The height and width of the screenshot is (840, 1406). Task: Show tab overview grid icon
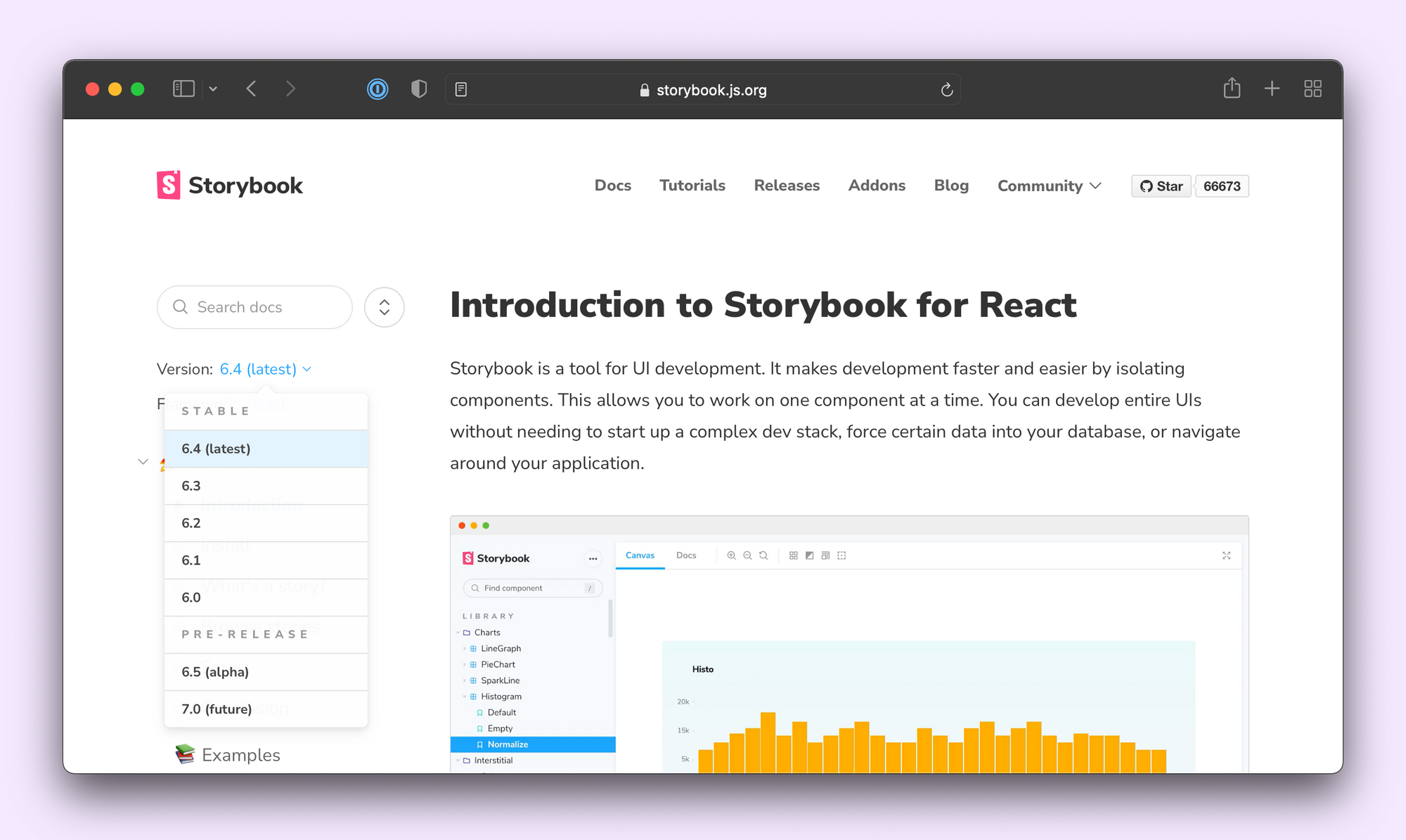pos(1313,89)
